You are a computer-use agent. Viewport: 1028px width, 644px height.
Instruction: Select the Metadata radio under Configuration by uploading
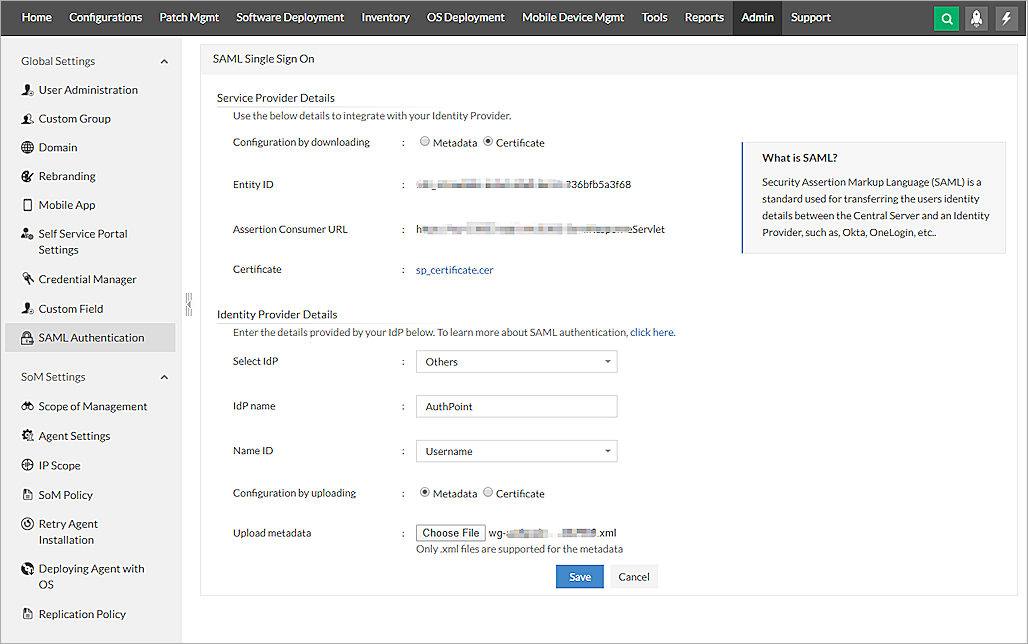(424, 493)
